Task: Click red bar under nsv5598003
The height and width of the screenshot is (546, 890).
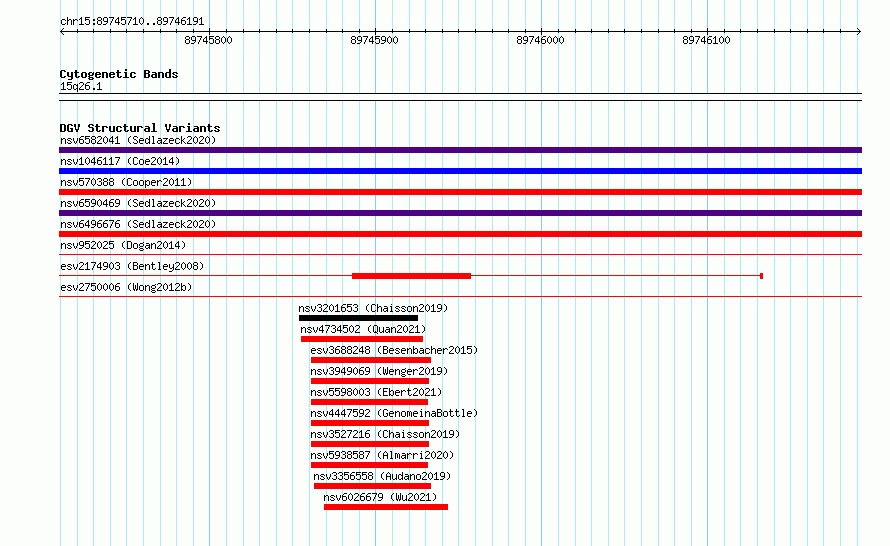Action: pos(369,402)
